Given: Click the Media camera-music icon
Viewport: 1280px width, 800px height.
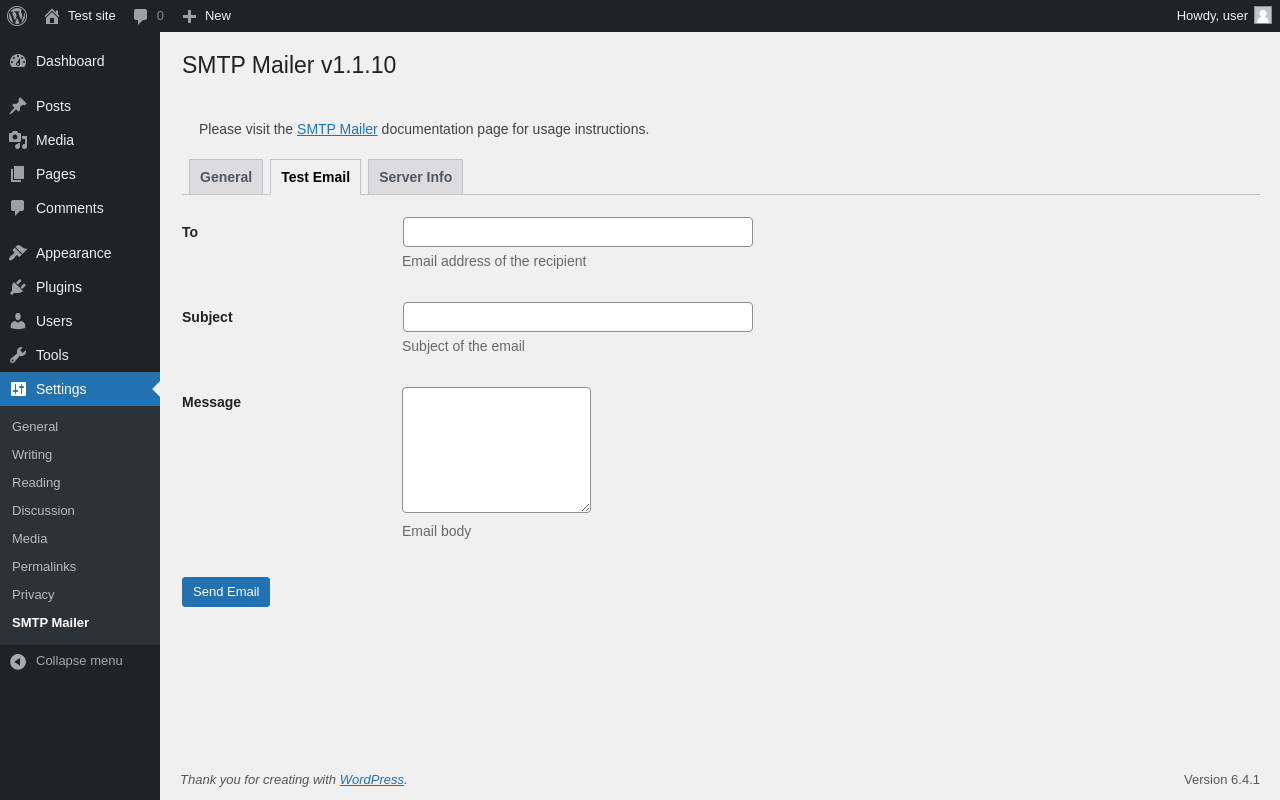Looking at the screenshot, I should [18, 140].
